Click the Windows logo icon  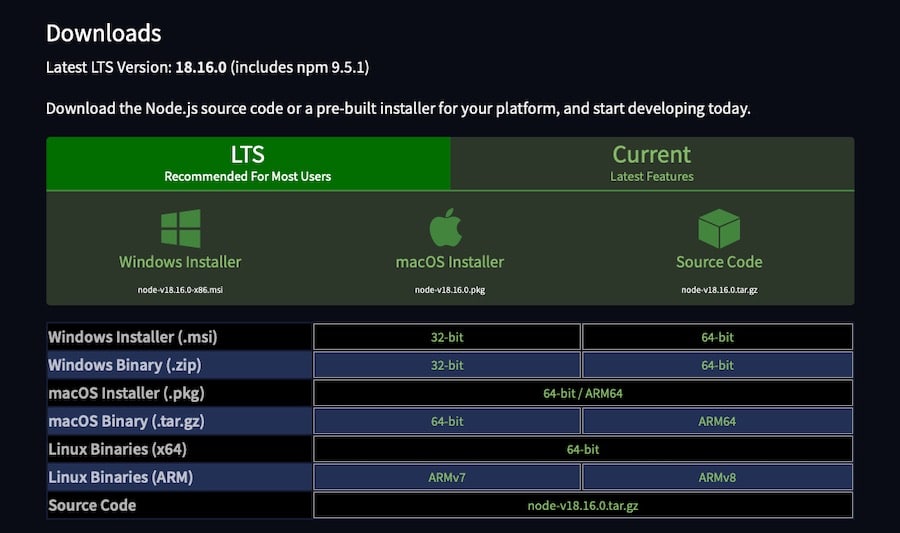coord(181,228)
